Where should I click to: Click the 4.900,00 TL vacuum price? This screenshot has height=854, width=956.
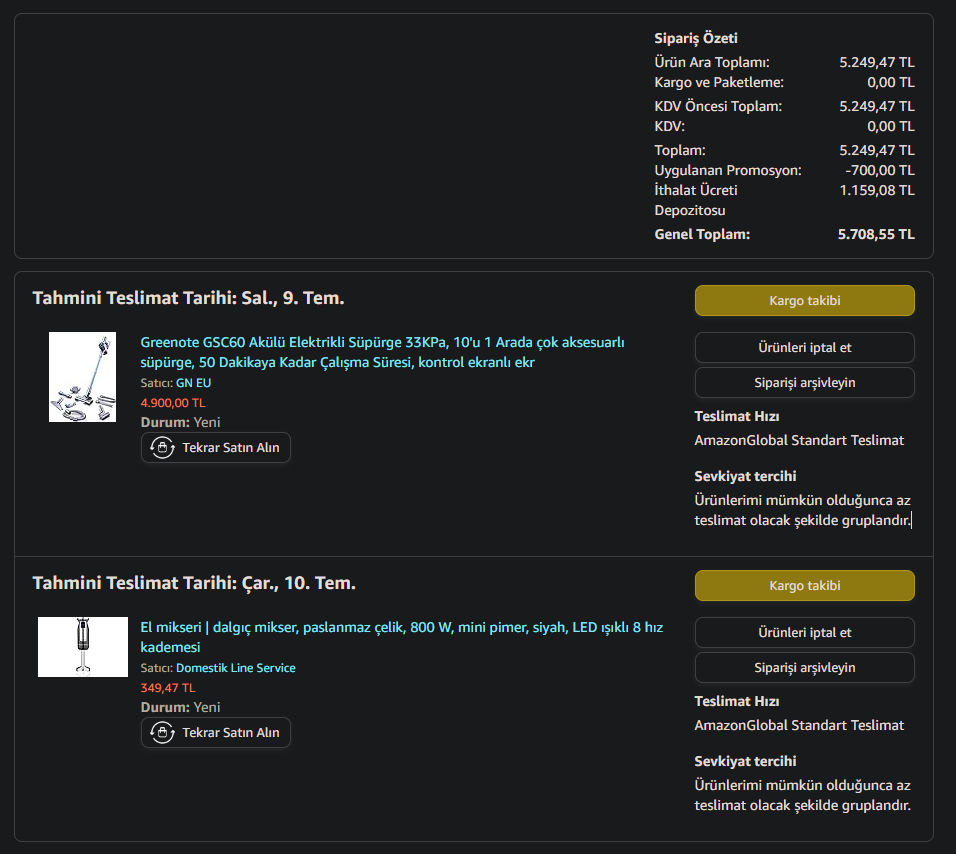pos(172,403)
